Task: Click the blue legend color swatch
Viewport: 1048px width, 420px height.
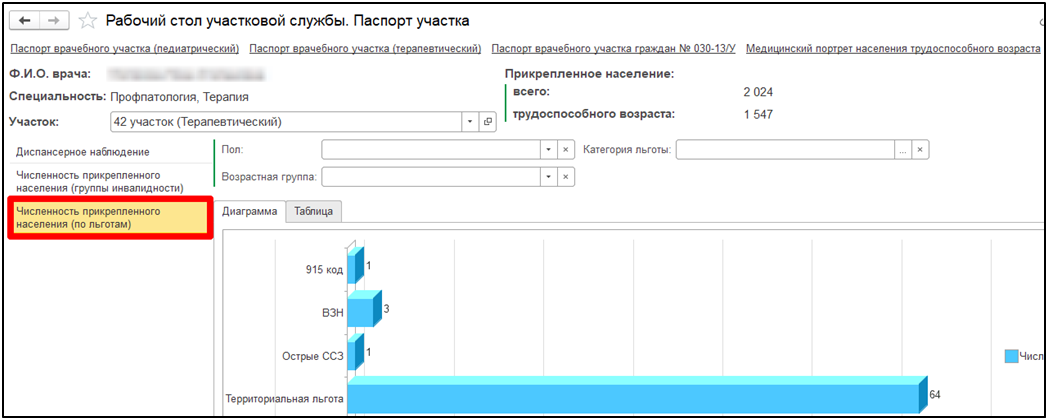Action: coord(1011,356)
